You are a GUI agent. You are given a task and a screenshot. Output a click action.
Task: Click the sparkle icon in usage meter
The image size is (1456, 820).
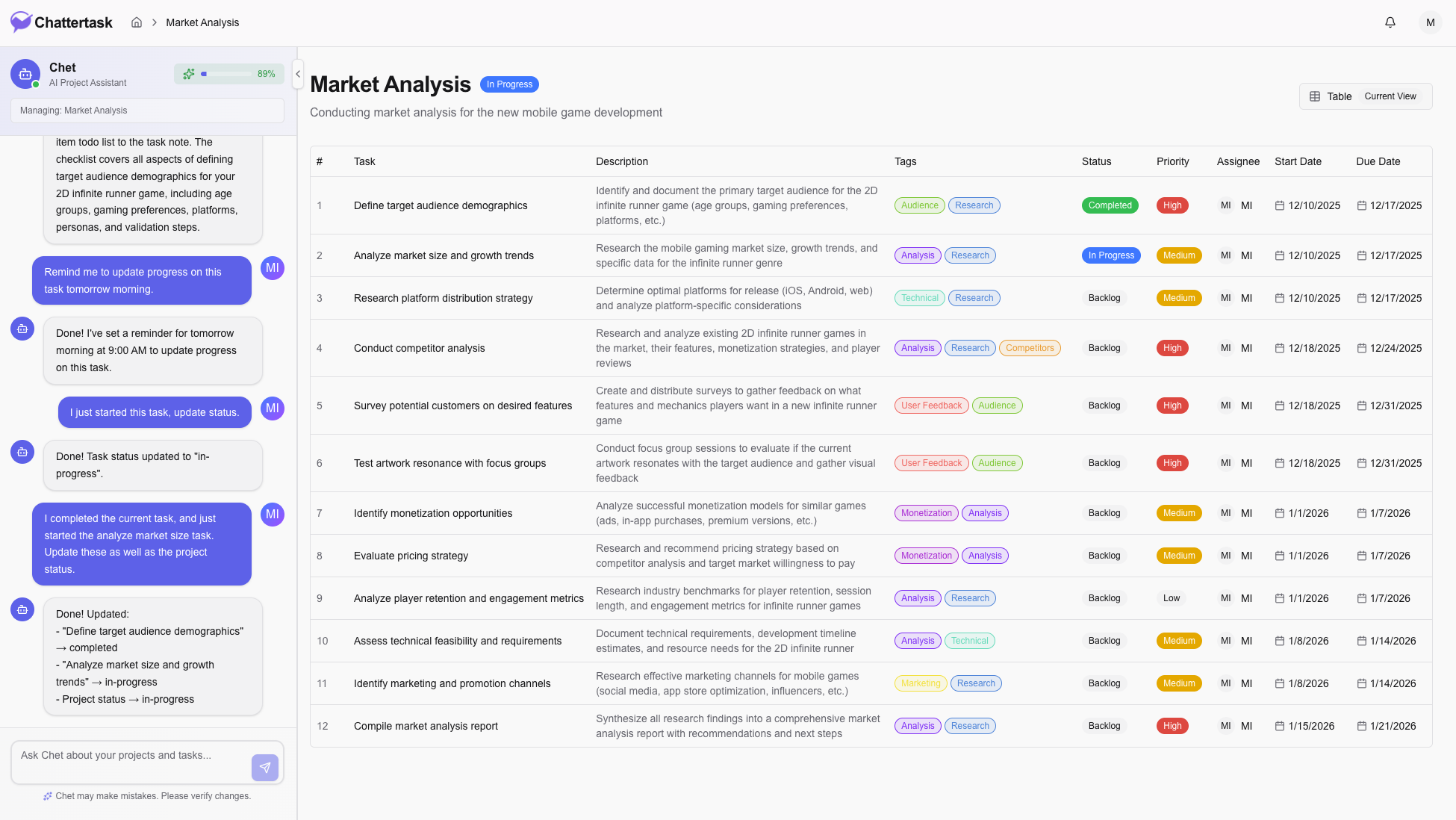coord(189,74)
